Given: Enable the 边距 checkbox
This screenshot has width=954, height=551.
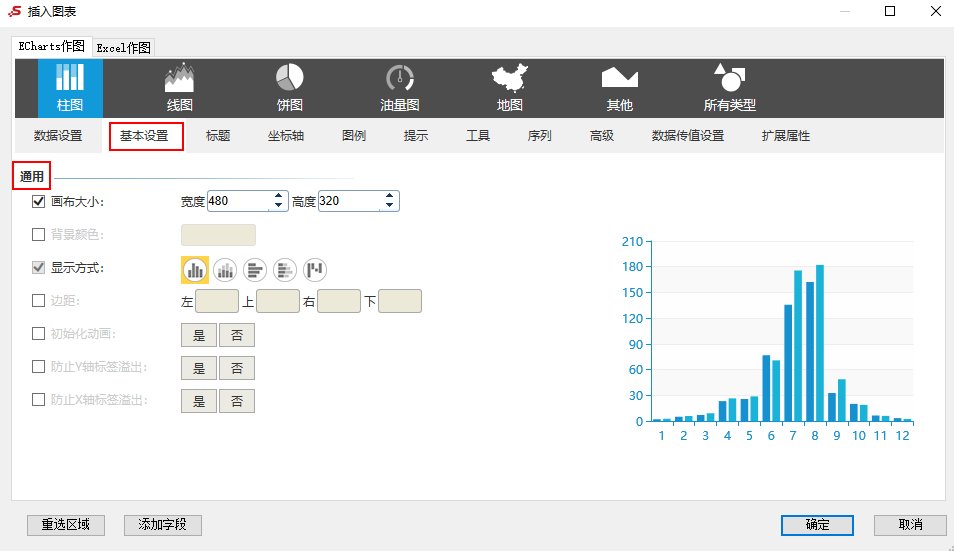Looking at the screenshot, I should (x=38, y=300).
